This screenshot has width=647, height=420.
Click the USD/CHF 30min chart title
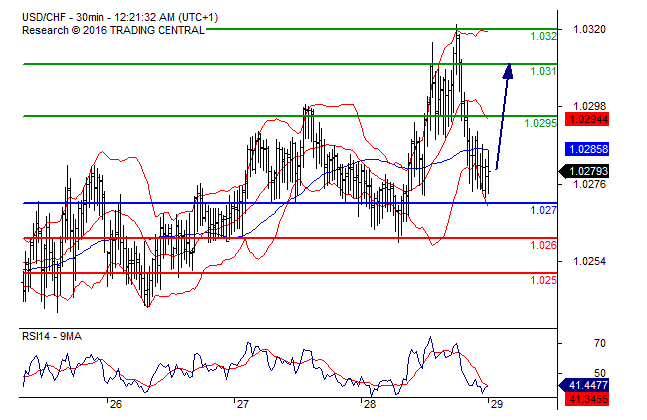[120, 17]
